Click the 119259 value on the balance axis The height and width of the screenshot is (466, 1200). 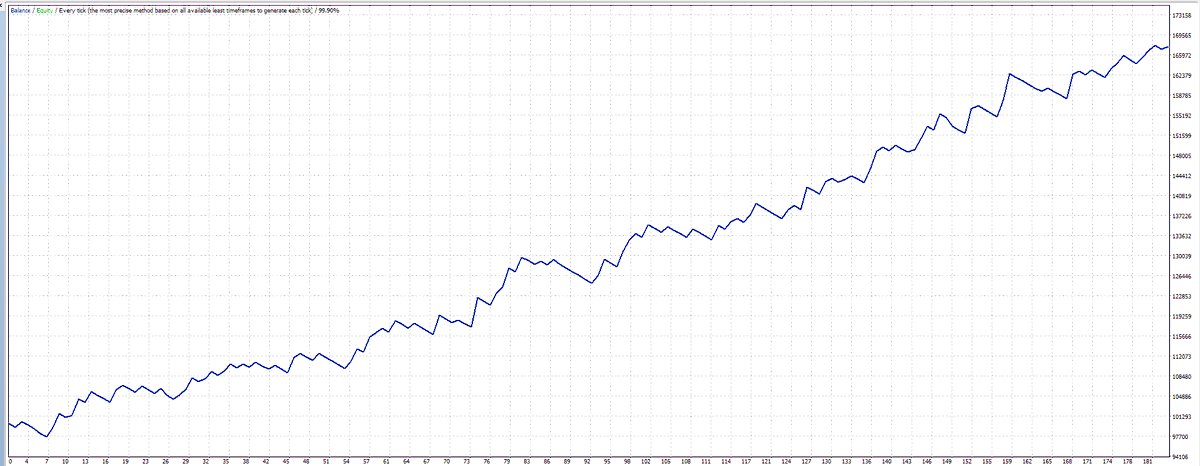point(1182,316)
